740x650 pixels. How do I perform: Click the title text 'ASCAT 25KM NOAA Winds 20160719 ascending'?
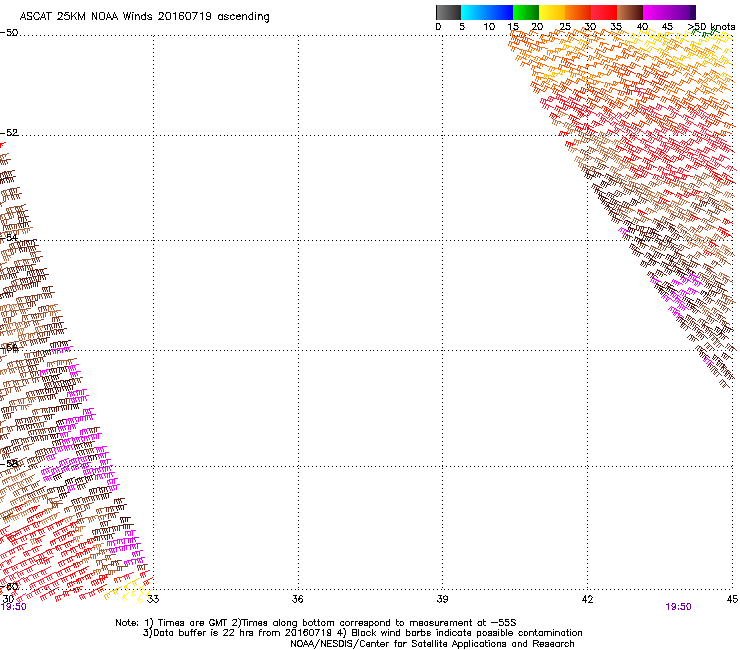tap(144, 17)
